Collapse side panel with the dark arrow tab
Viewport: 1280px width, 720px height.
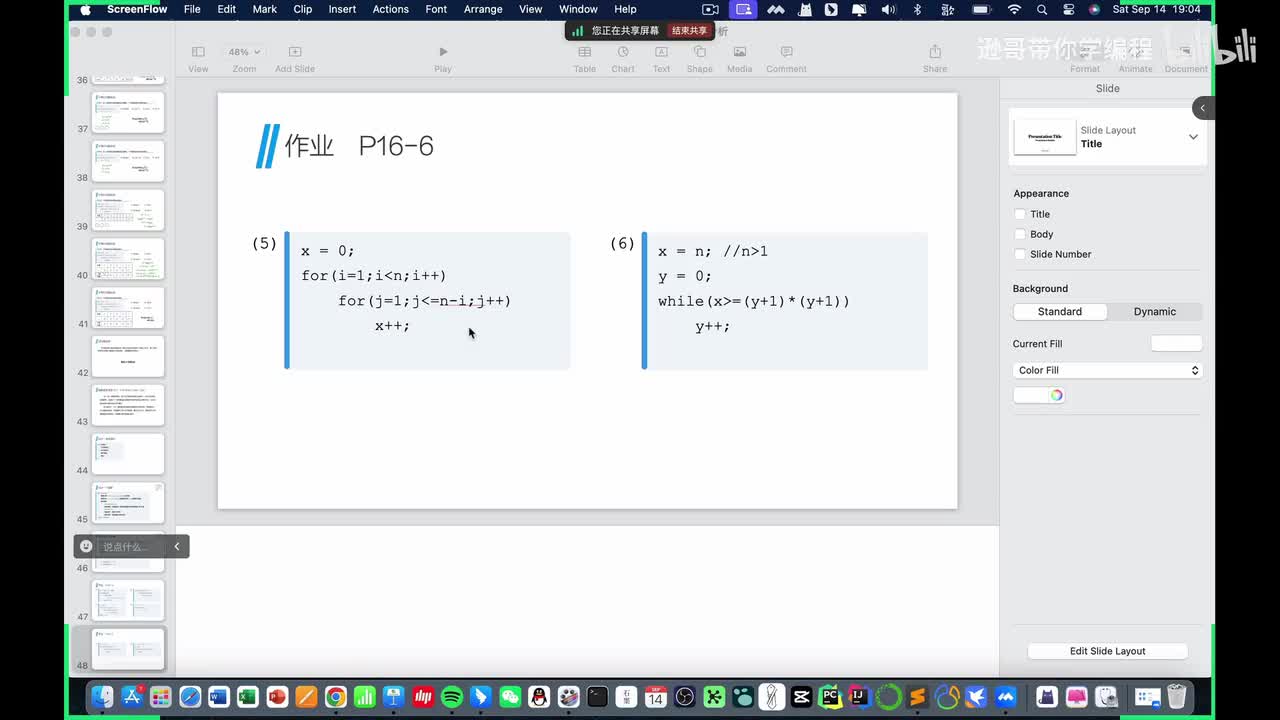[x=1203, y=108]
